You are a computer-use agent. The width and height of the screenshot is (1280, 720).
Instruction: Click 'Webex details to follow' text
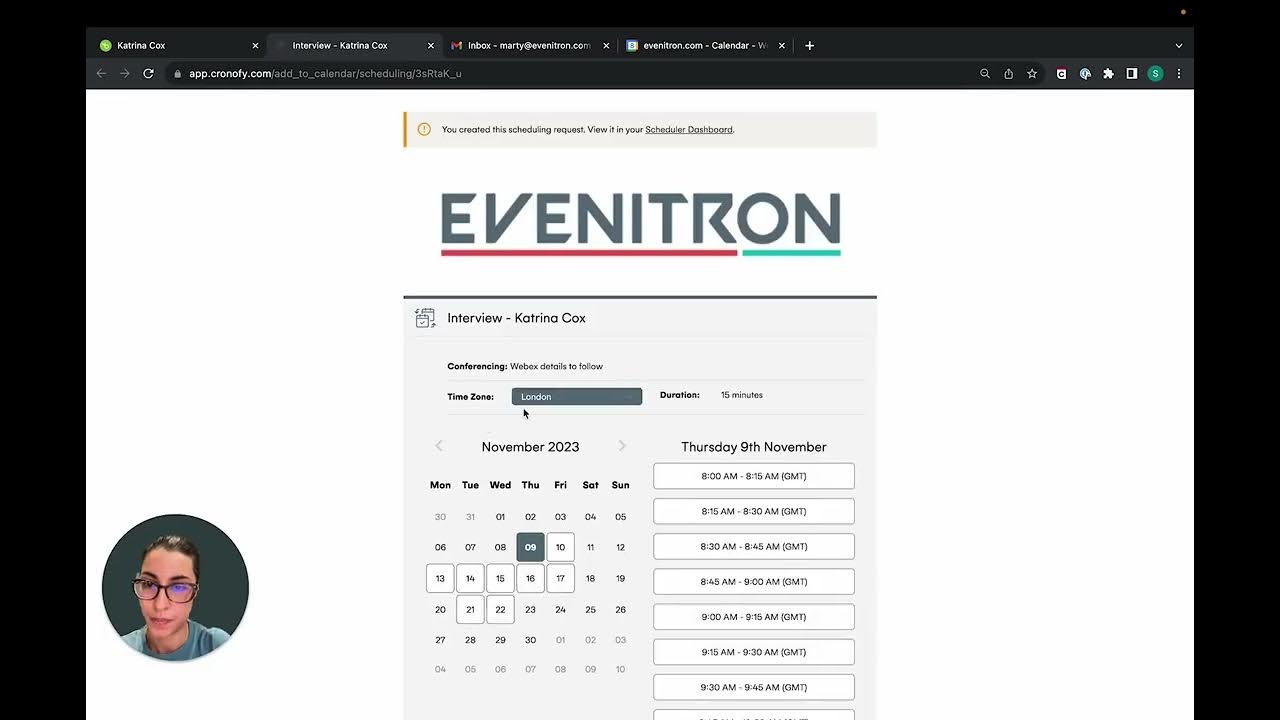pos(557,366)
